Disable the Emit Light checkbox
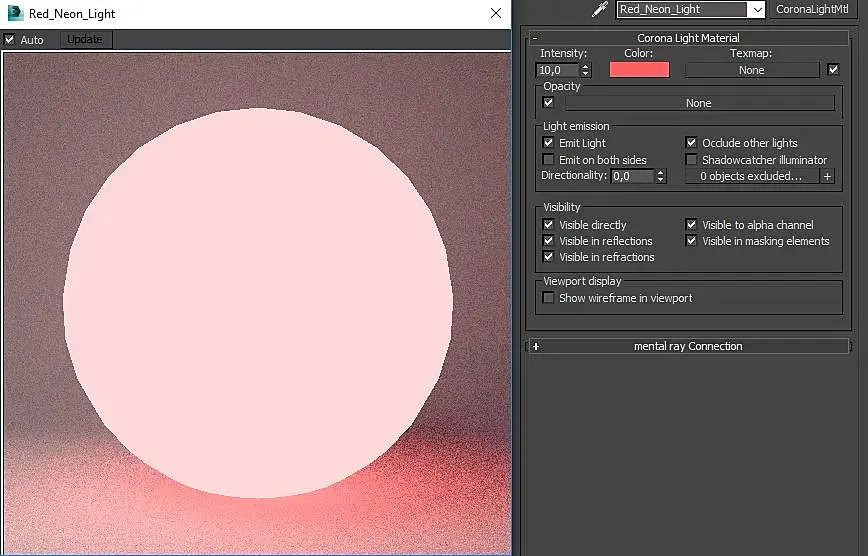Image resolution: width=868 pixels, height=556 pixels. [x=549, y=142]
